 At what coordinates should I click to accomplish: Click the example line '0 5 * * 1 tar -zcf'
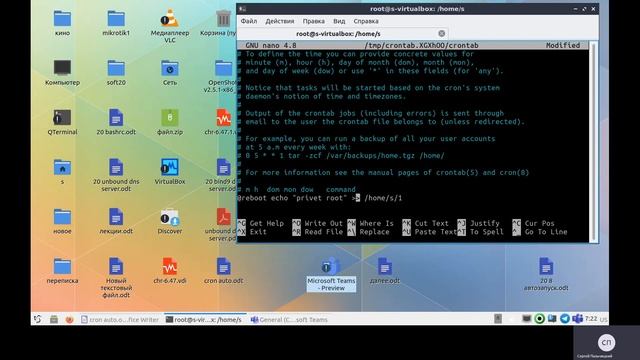pyautogui.click(x=340, y=156)
